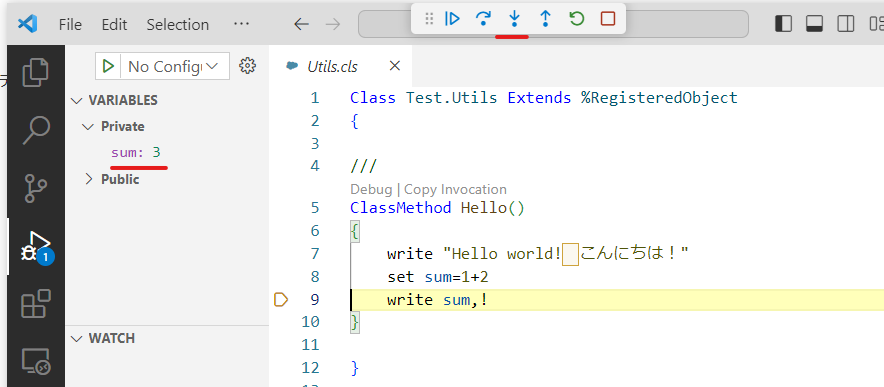Toggle the secondary side bar layout icon
The image size is (884, 387).
pos(846,24)
